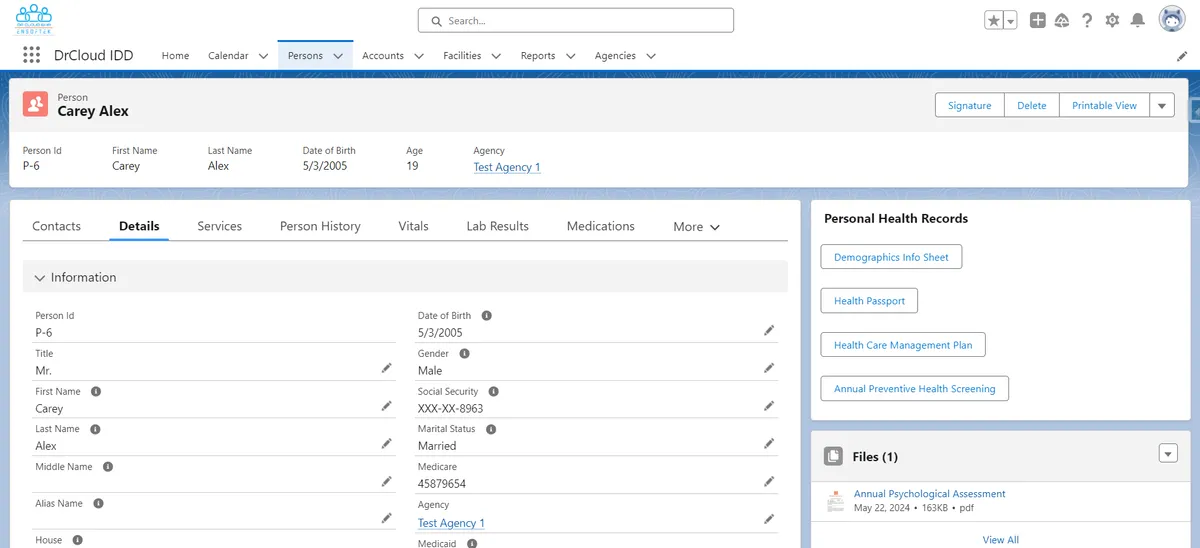This screenshot has width=1200, height=548.
Task: Open the Health Passport record
Action: point(869,301)
